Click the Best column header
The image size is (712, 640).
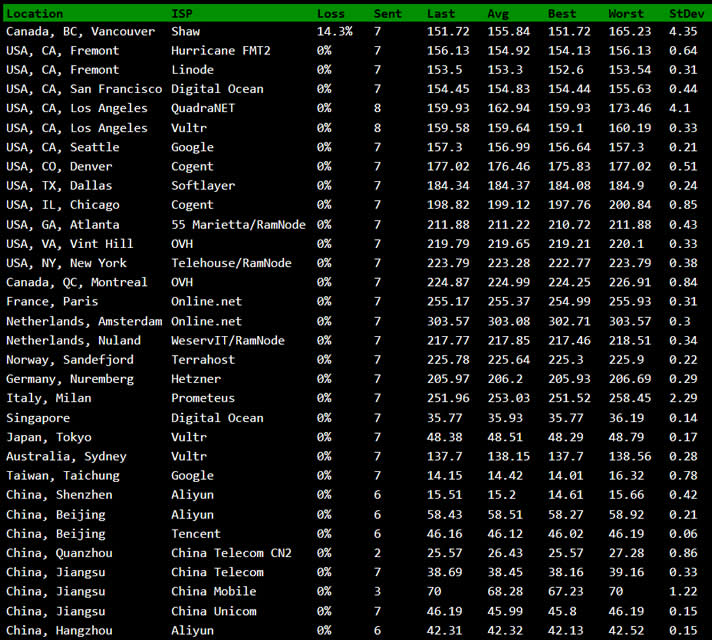pyautogui.click(x=562, y=14)
